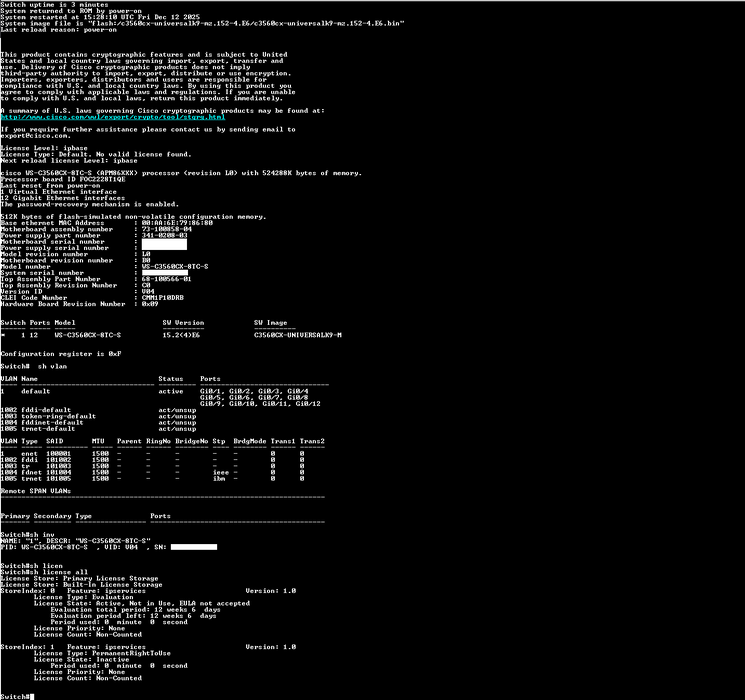Select the 'Last reset from power-on' line
The height and width of the screenshot is (700, 745).
(x=50, y=185)
